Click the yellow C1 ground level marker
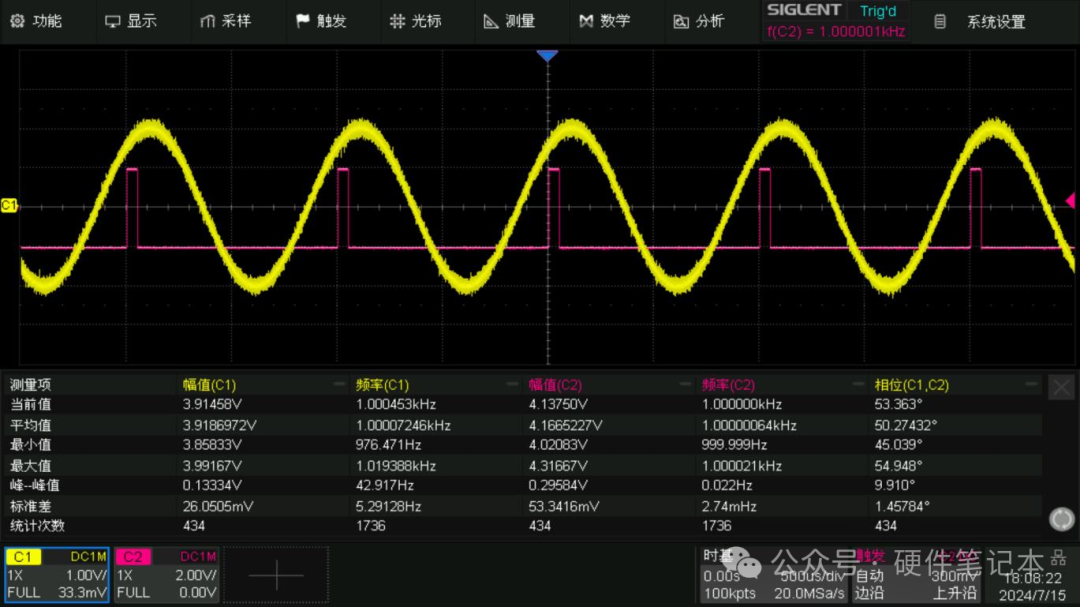The height and width of the screenshot is (607, 1080). click(x=9, y=205)
